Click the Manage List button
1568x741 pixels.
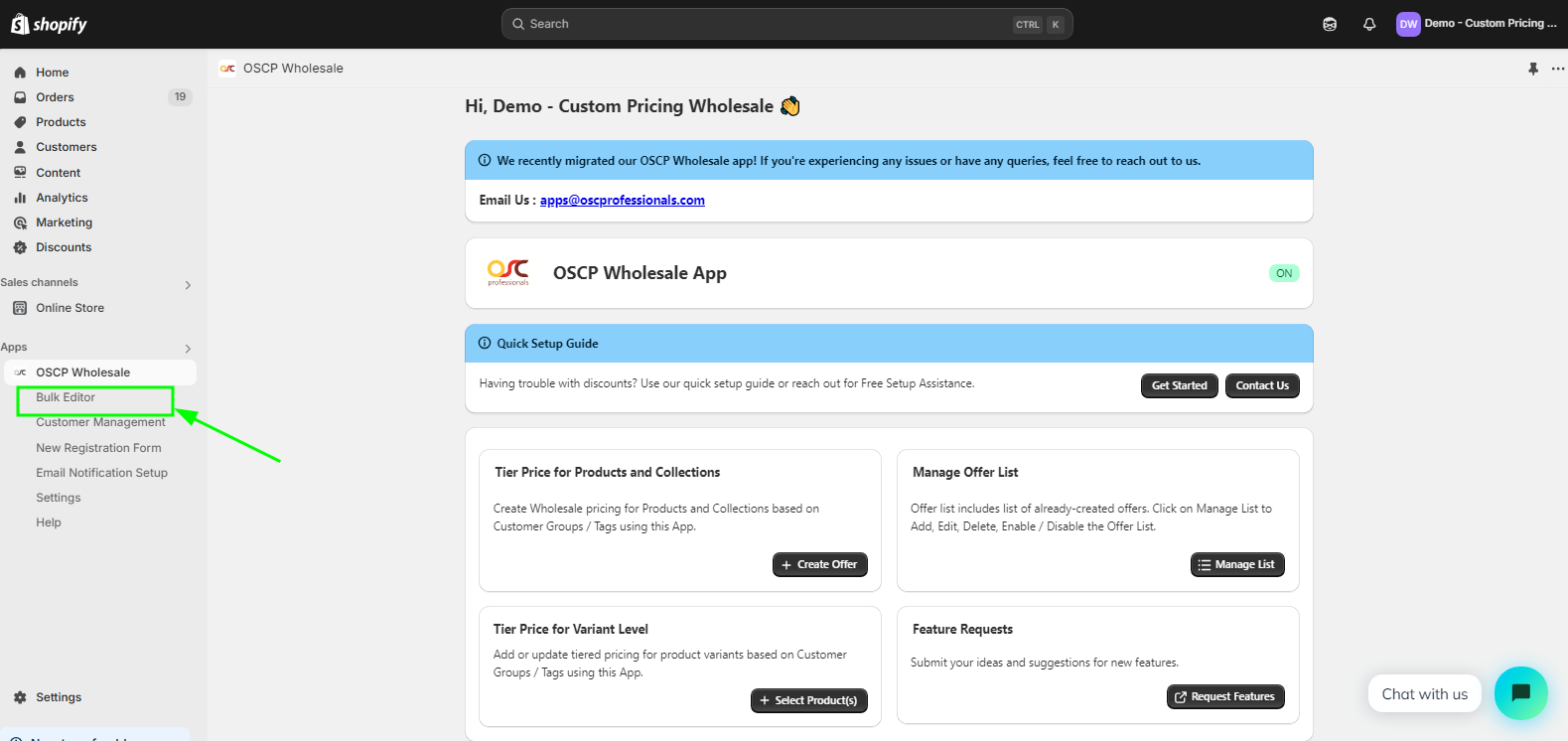(x=1236, y=564)
